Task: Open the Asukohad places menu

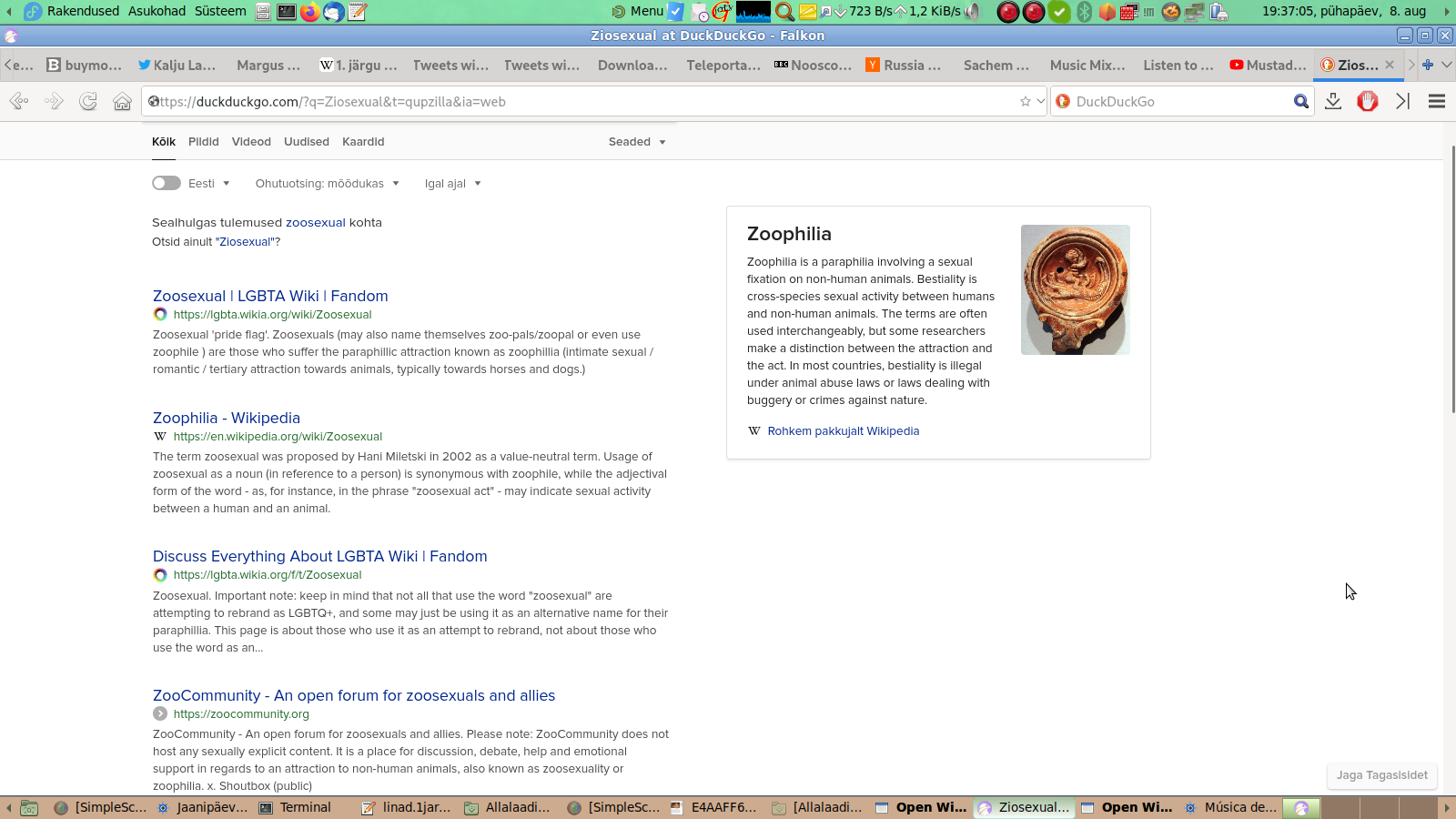Action: pos(157,11)
